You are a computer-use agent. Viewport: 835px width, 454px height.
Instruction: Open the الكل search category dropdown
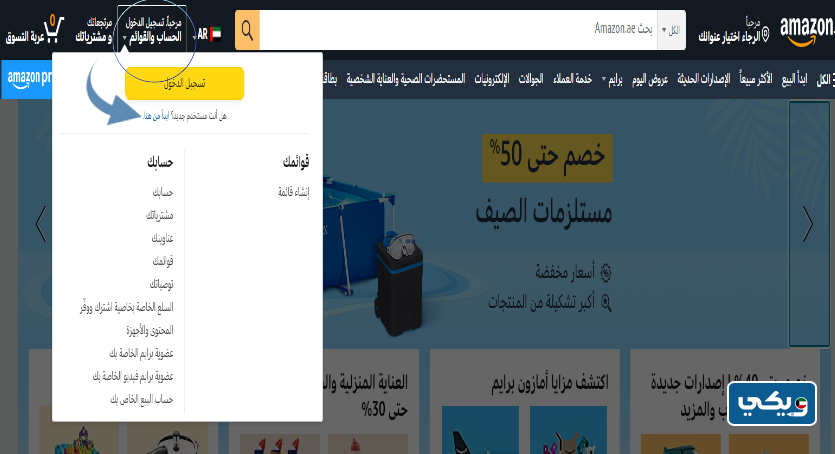pyautogui.click(x=672, y=30)
